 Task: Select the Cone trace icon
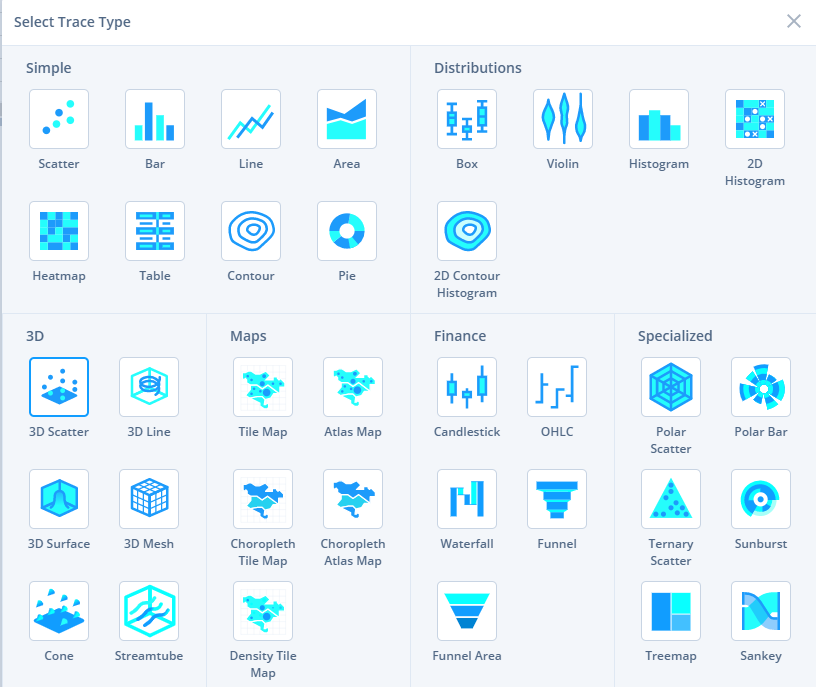pos(59,611)
